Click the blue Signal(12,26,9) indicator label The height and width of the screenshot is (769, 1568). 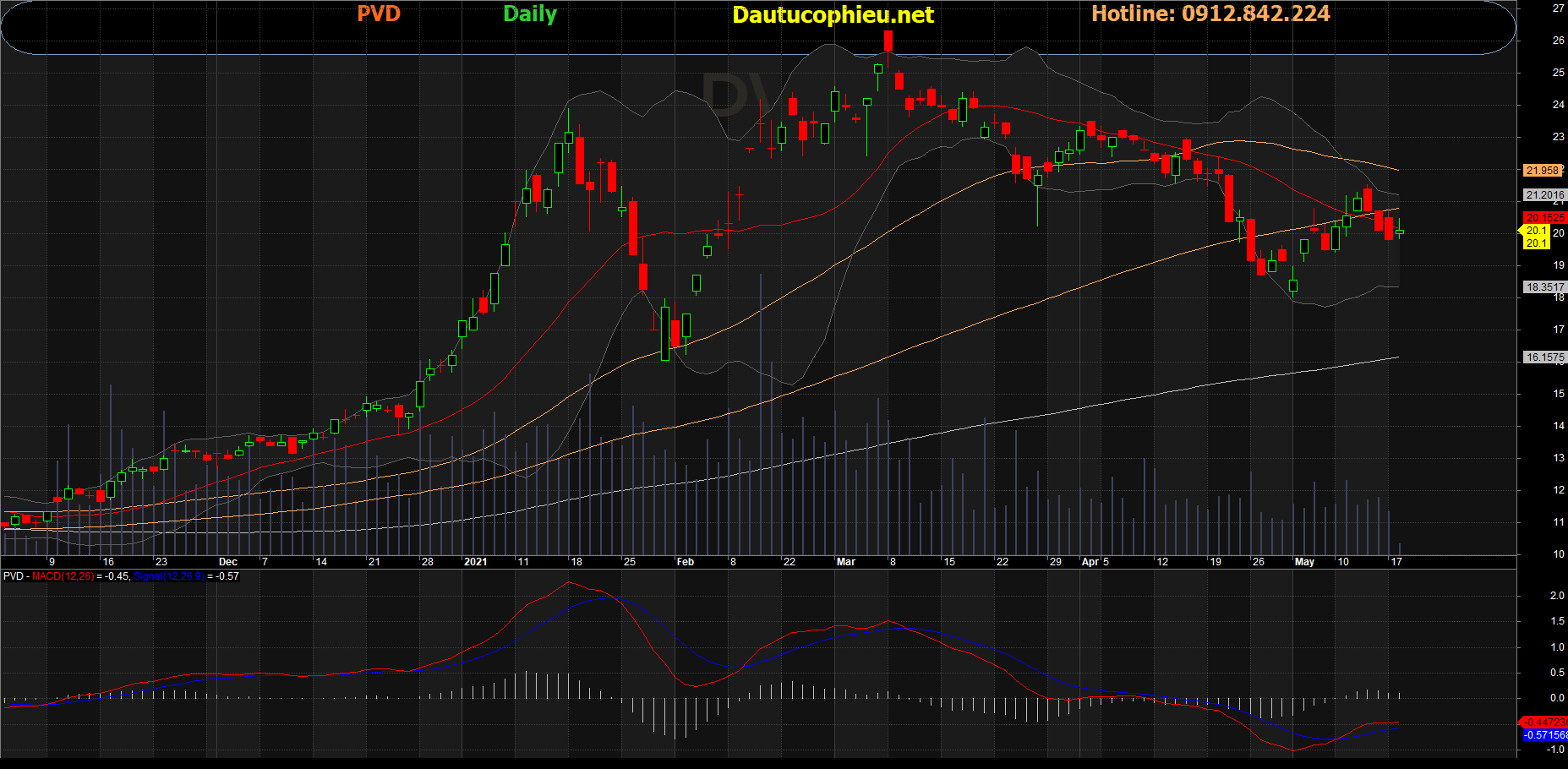169,576
